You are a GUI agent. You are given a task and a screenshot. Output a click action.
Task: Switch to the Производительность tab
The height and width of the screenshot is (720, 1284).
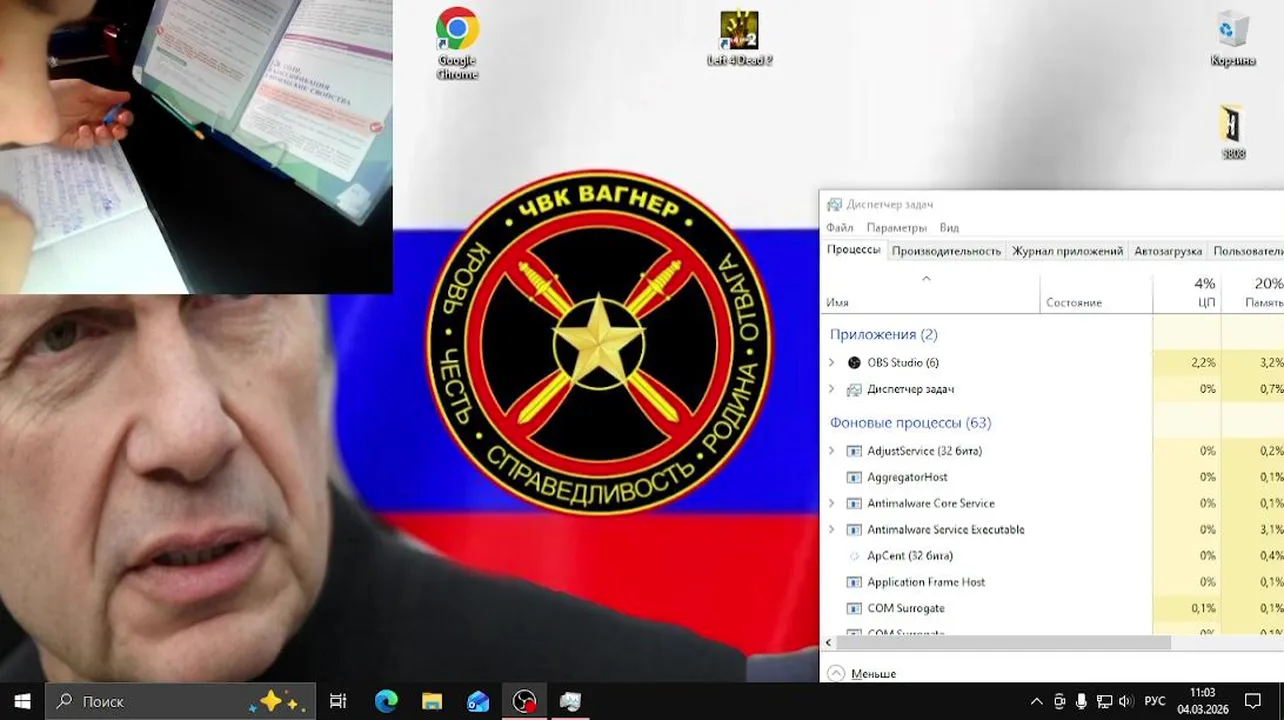(x=946, y=251)
